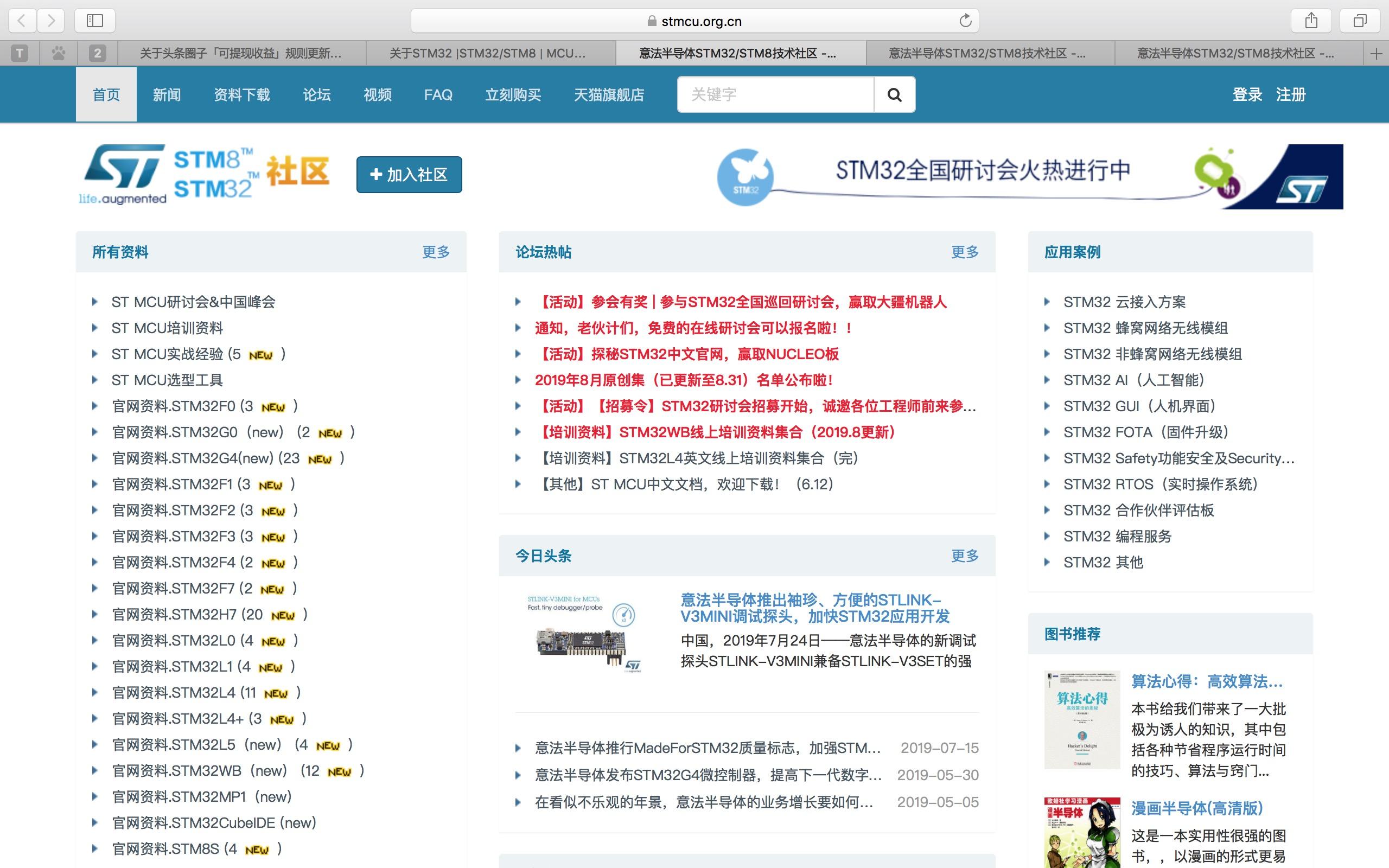This screenshot has height=868, width=1389.
Task: Toggle the Safari sidebar button
Action: pyautogui.click(x=95, y=21)
